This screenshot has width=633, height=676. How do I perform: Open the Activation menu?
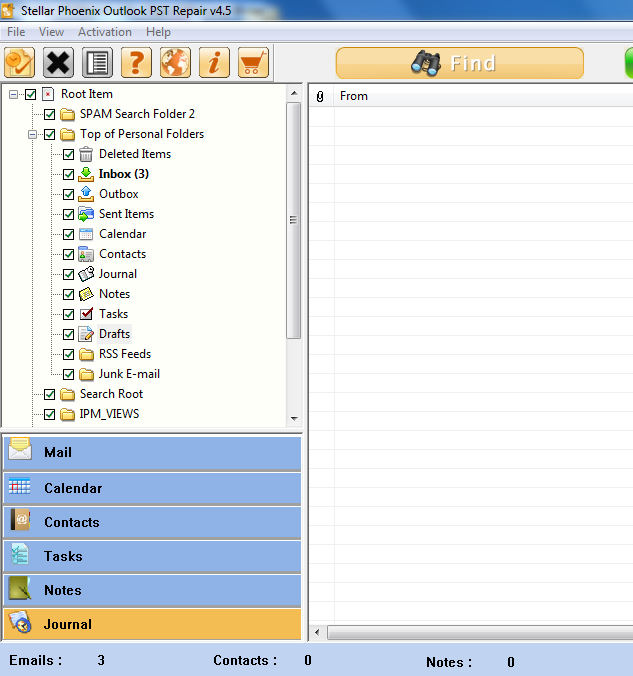coord(105,32)
